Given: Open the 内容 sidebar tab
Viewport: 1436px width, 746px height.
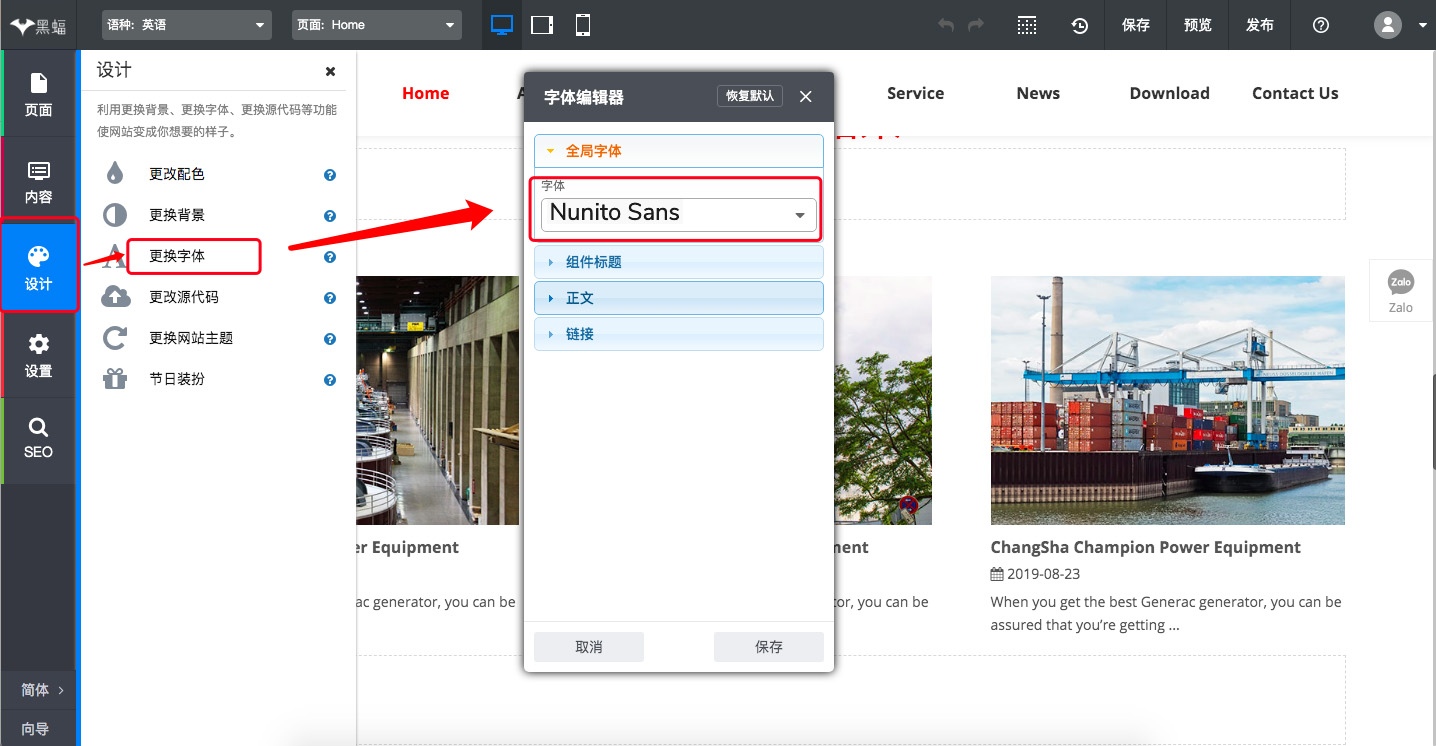Looking at the screenshot, I should click(38, 181).
